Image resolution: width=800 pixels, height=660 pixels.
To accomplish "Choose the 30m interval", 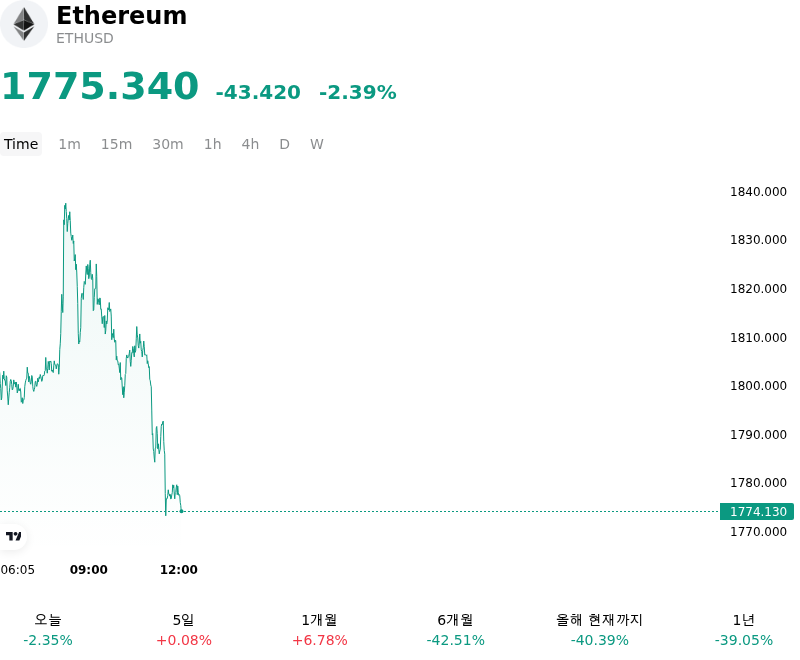I will [168, 144].
